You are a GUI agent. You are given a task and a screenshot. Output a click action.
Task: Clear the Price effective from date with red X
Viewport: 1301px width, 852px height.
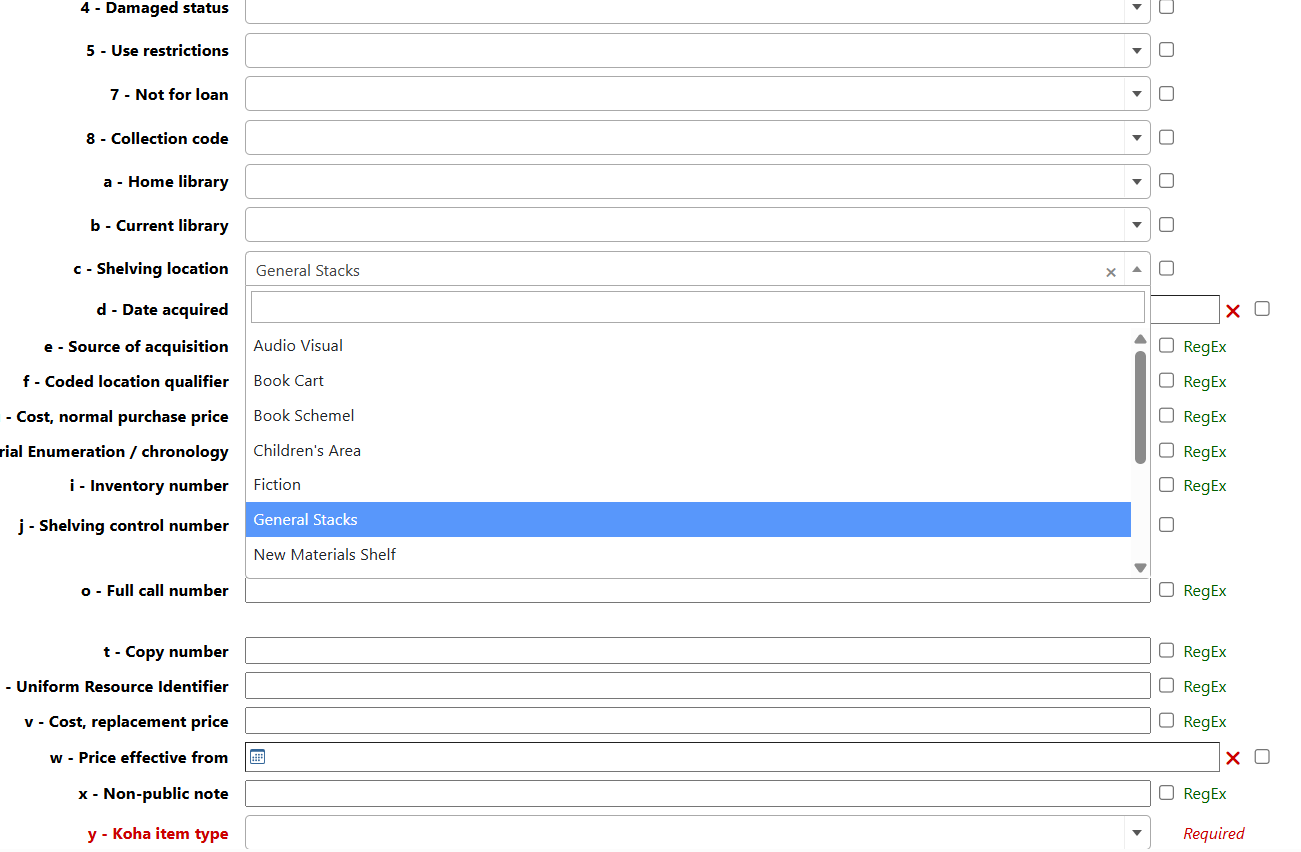coord(1232,758)
